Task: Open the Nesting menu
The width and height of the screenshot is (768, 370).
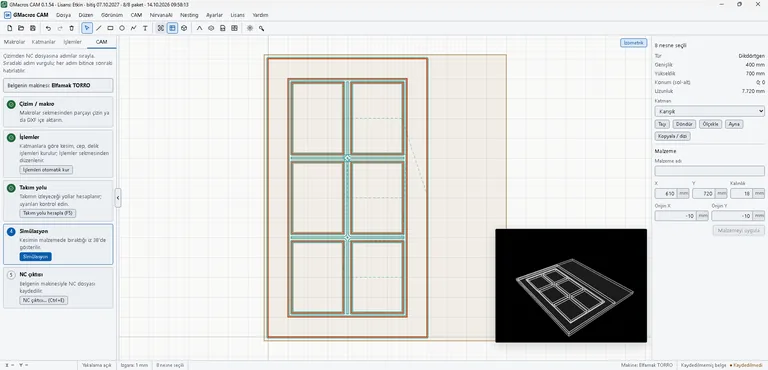Action: tap(189, 15)
